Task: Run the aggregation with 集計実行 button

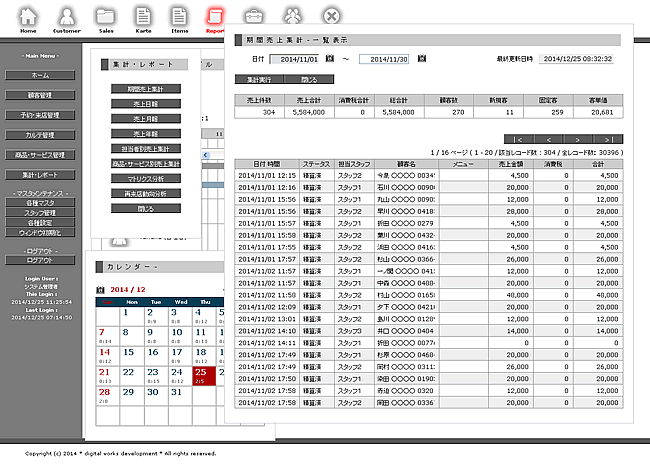Action: (x=259, y=79)
